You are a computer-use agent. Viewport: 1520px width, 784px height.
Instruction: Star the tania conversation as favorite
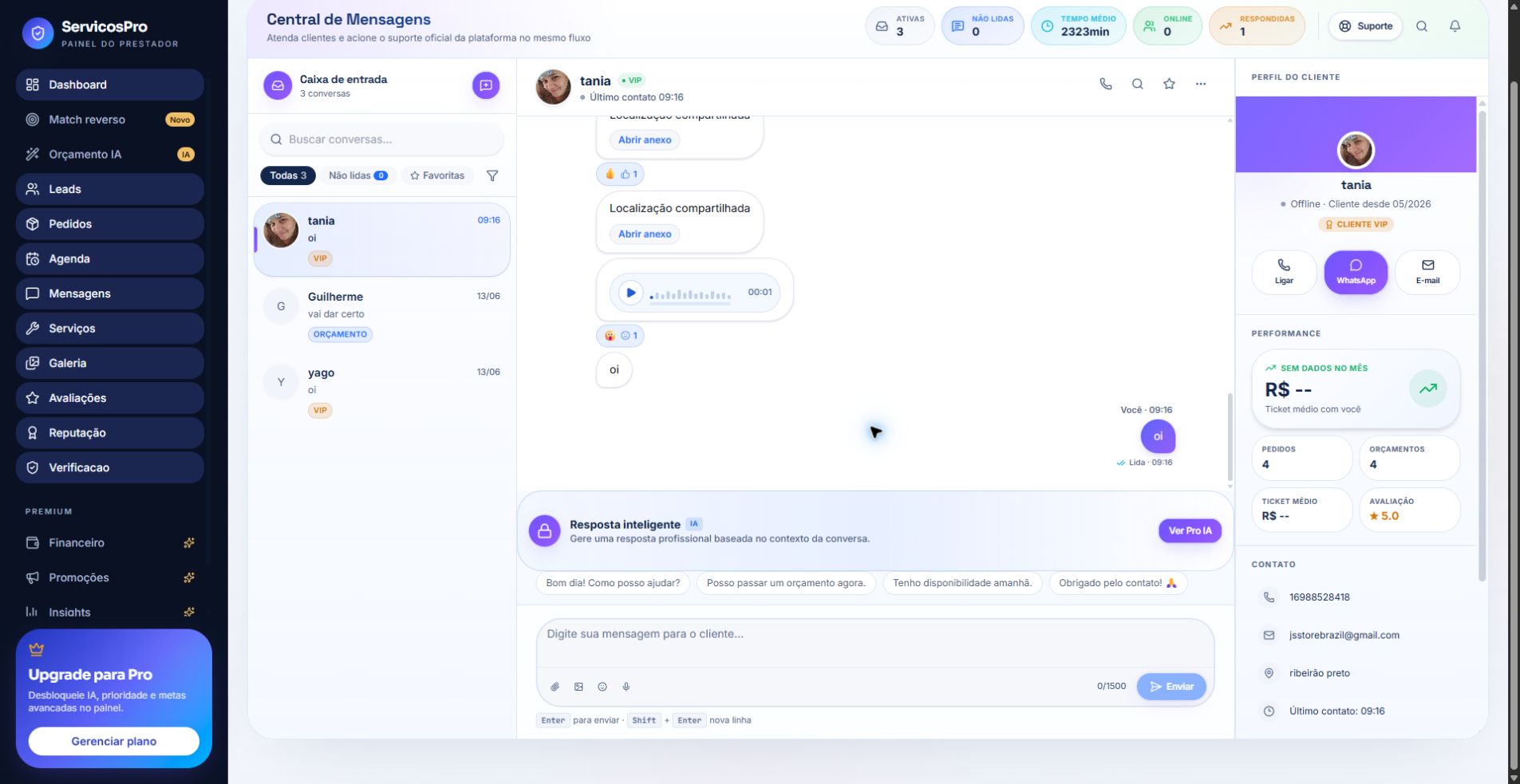tap(1169, 84)
